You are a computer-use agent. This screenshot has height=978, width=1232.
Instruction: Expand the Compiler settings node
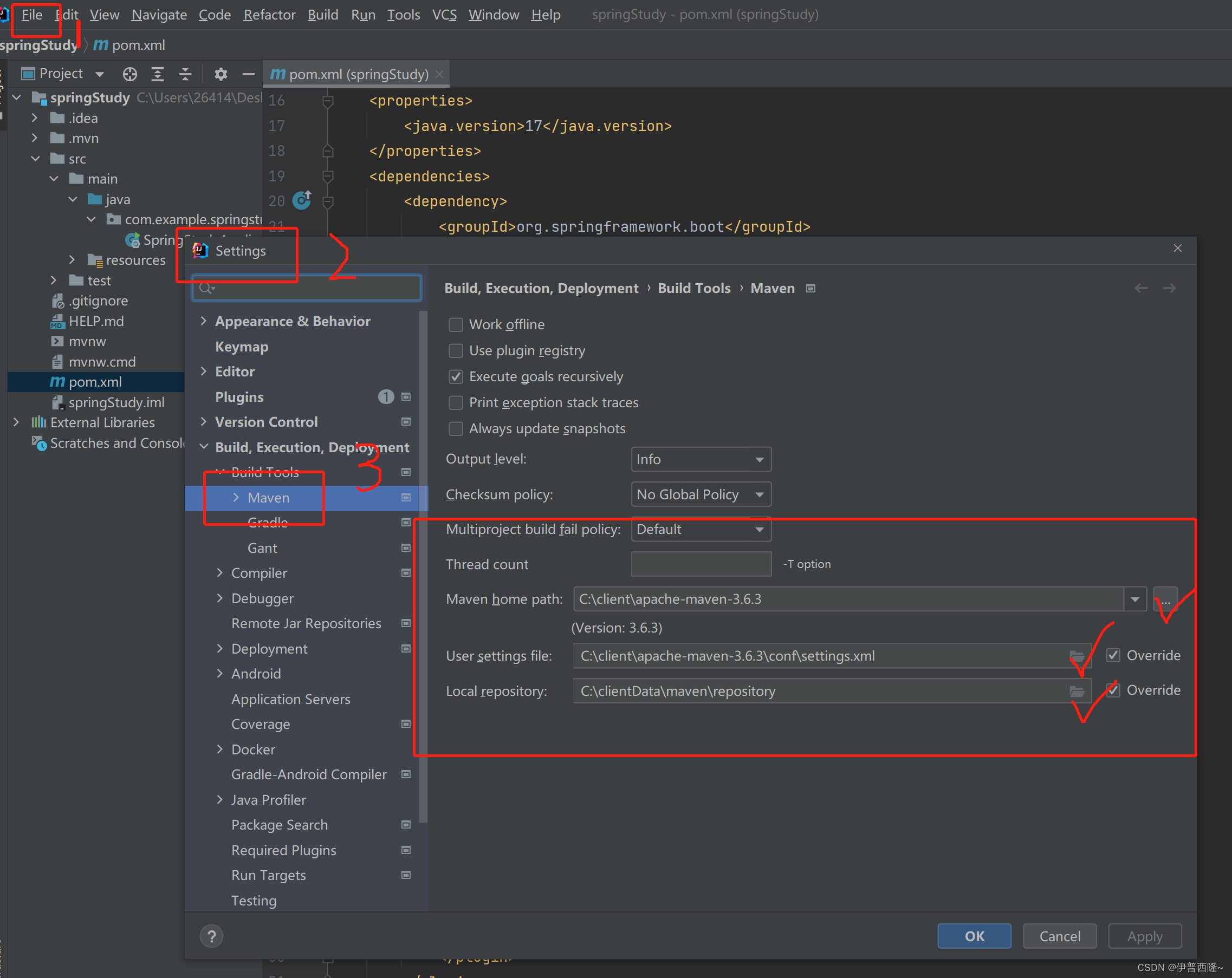[220, 573]
